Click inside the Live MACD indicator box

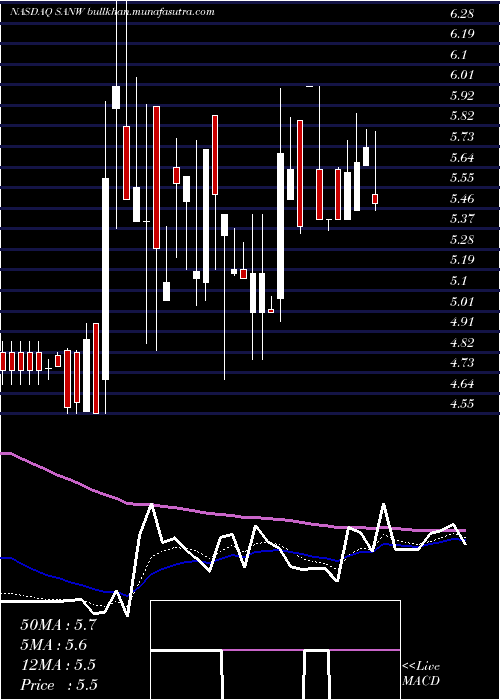[x=275, y=650]
